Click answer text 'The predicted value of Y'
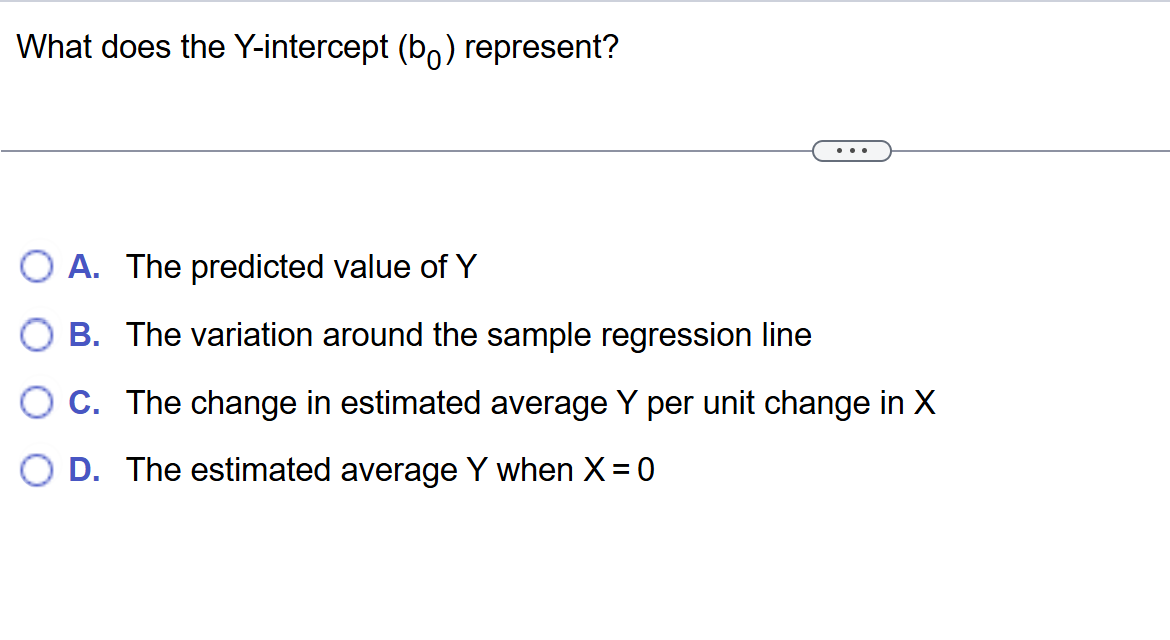The image size is (1170, 640). point(302,266)
